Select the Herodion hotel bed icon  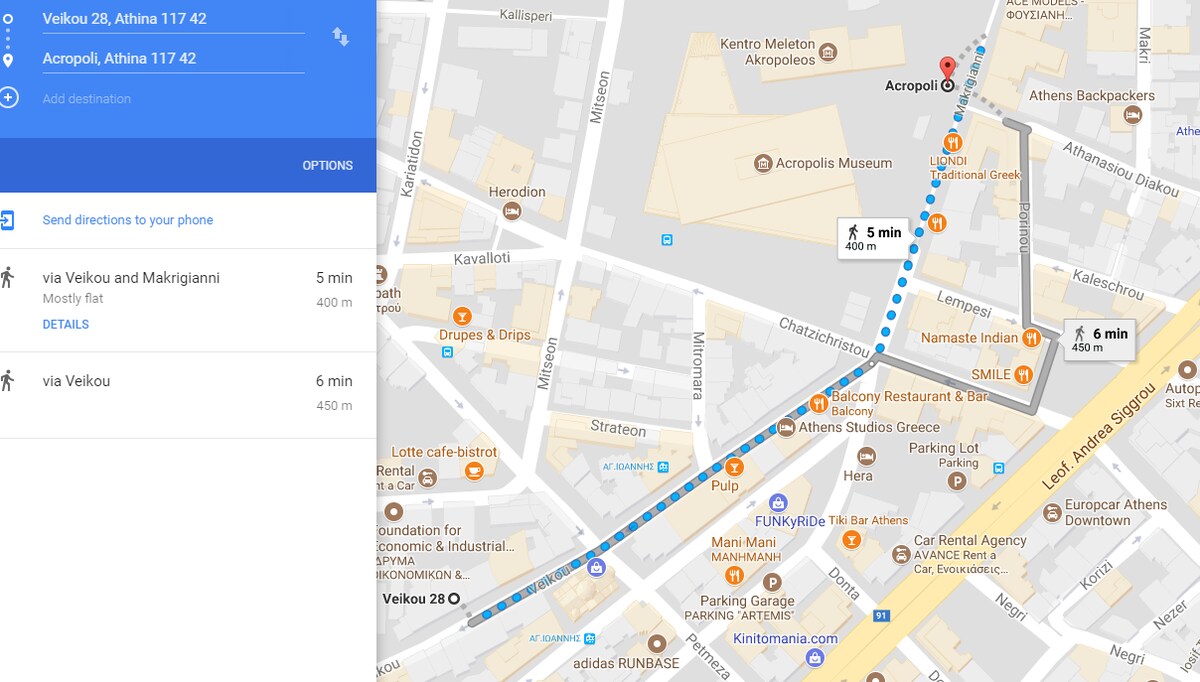[x=512, y=211]
